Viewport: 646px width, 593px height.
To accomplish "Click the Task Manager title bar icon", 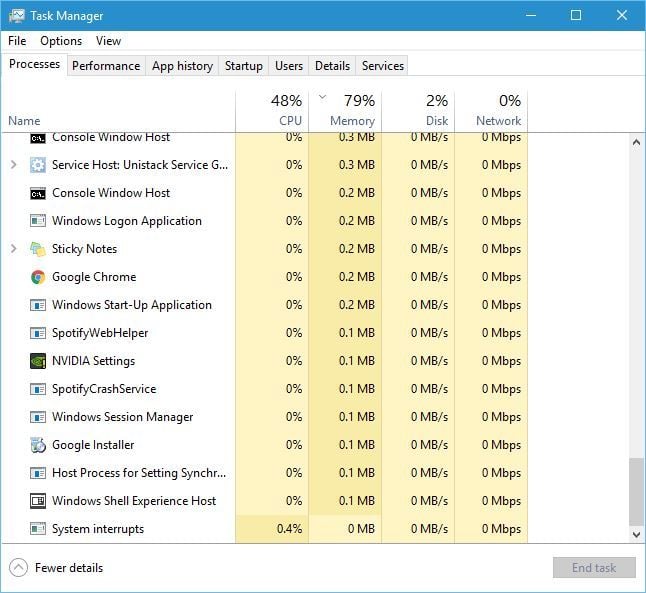I will [x=17, y=16].
